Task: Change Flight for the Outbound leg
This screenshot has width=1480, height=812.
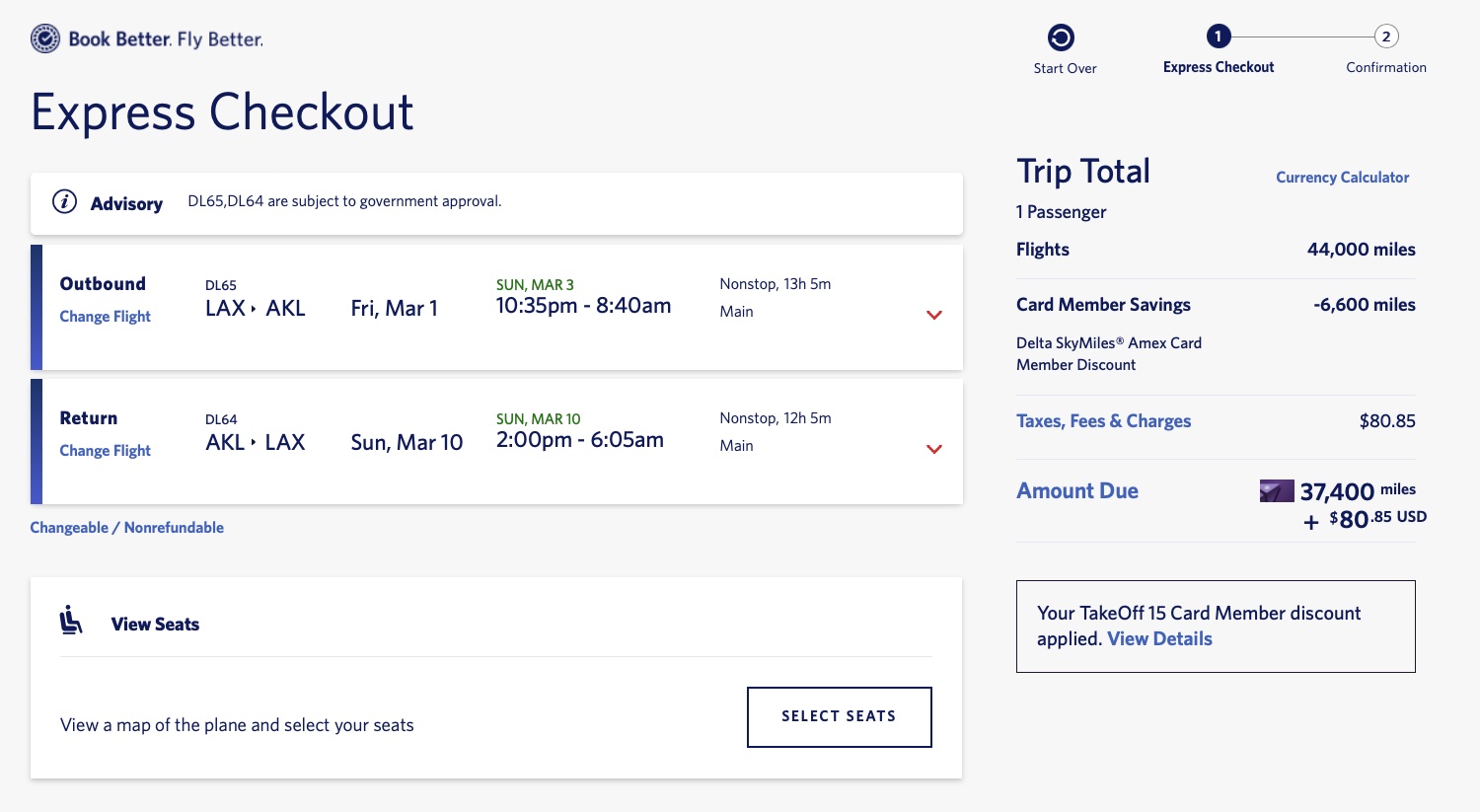Action: (x=106, y=317)
